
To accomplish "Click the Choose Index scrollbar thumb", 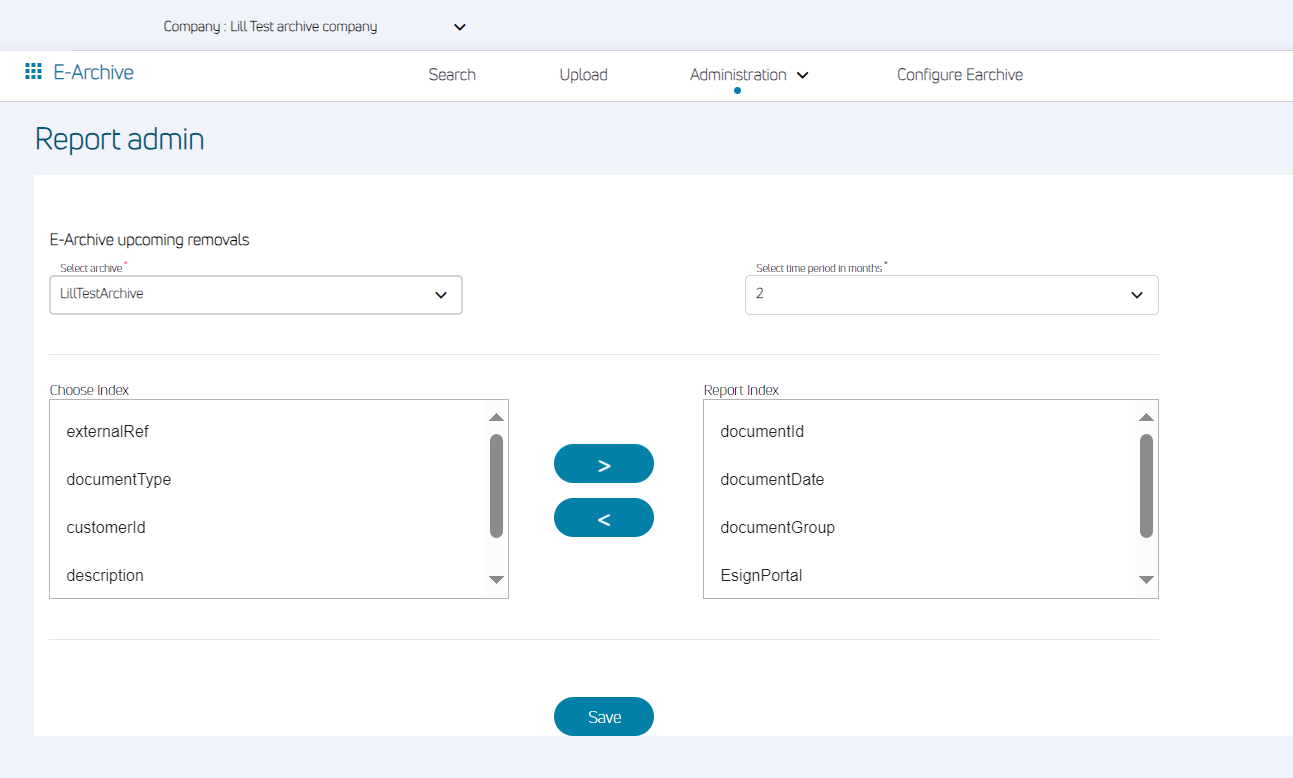I will 496,485.
